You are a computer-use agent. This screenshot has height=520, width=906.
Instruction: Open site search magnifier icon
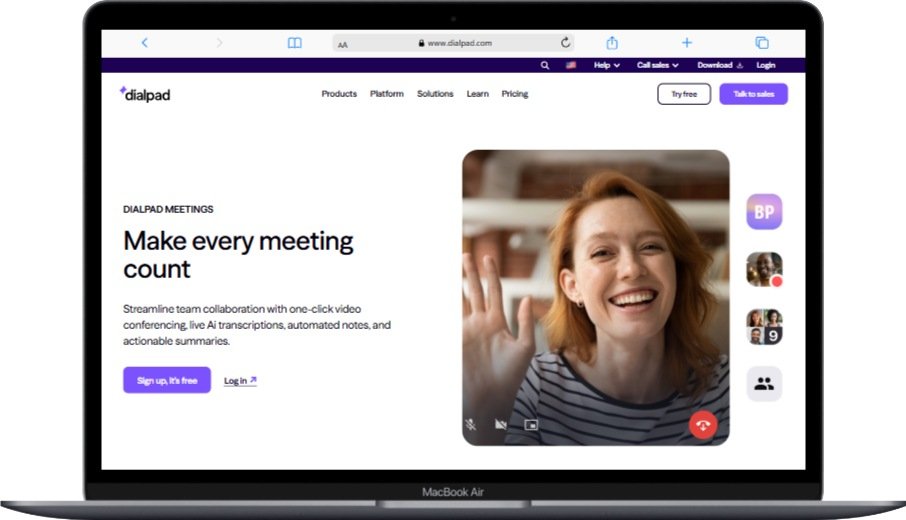click(x=545, y=65)
